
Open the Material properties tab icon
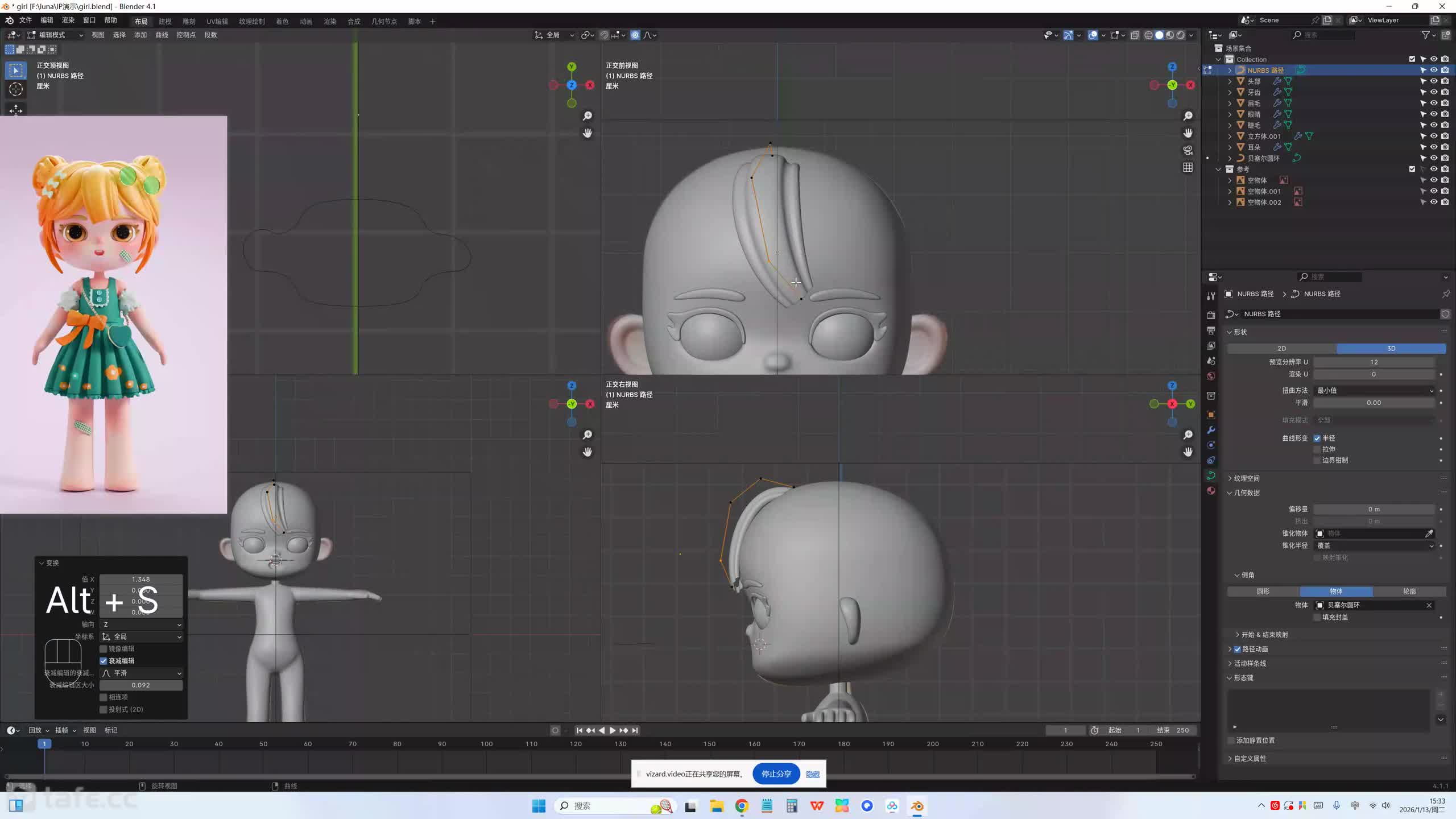(1211, 491)
